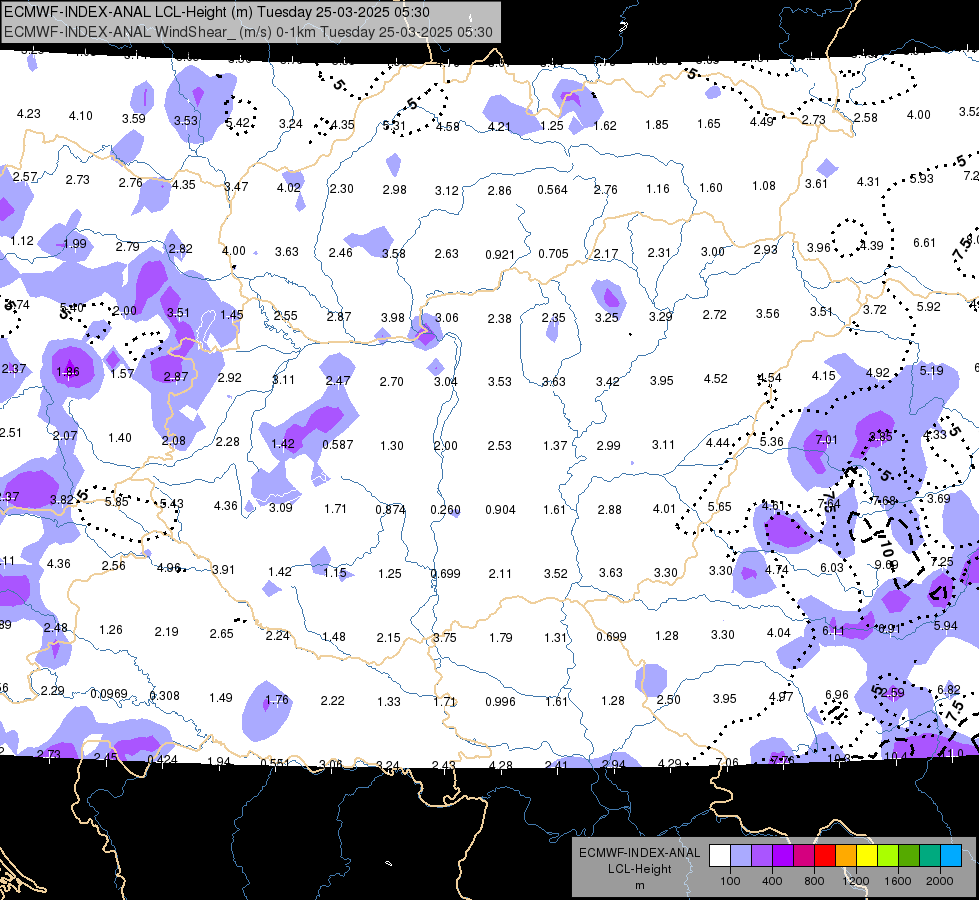Viewport: 979px width, 900px height.
Task: Click the wind shear value '1.85'
Action: pos(657,124)
